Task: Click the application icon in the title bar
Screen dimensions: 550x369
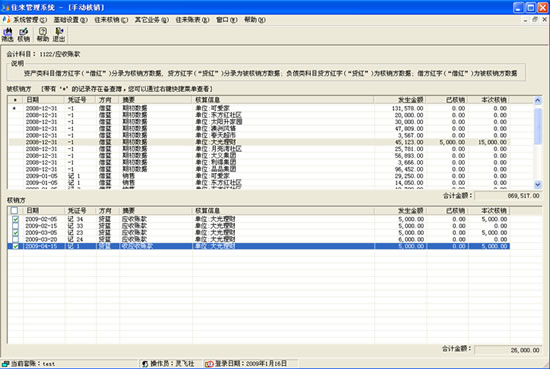Action: click(5, 7)
